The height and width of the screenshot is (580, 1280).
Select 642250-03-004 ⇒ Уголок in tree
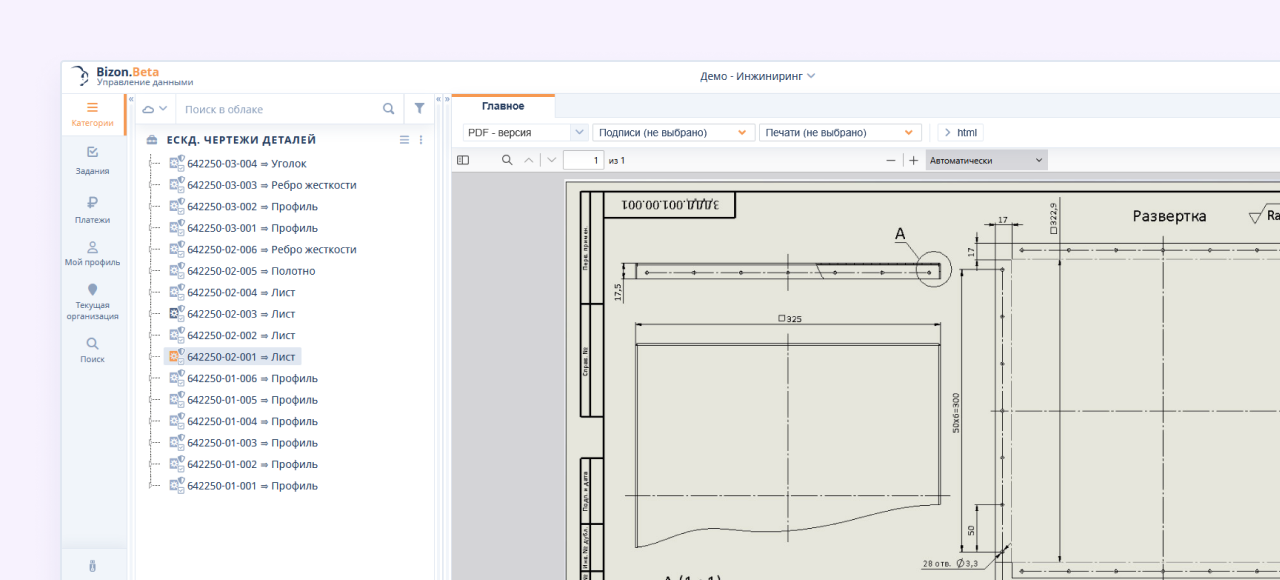(247, 163)
